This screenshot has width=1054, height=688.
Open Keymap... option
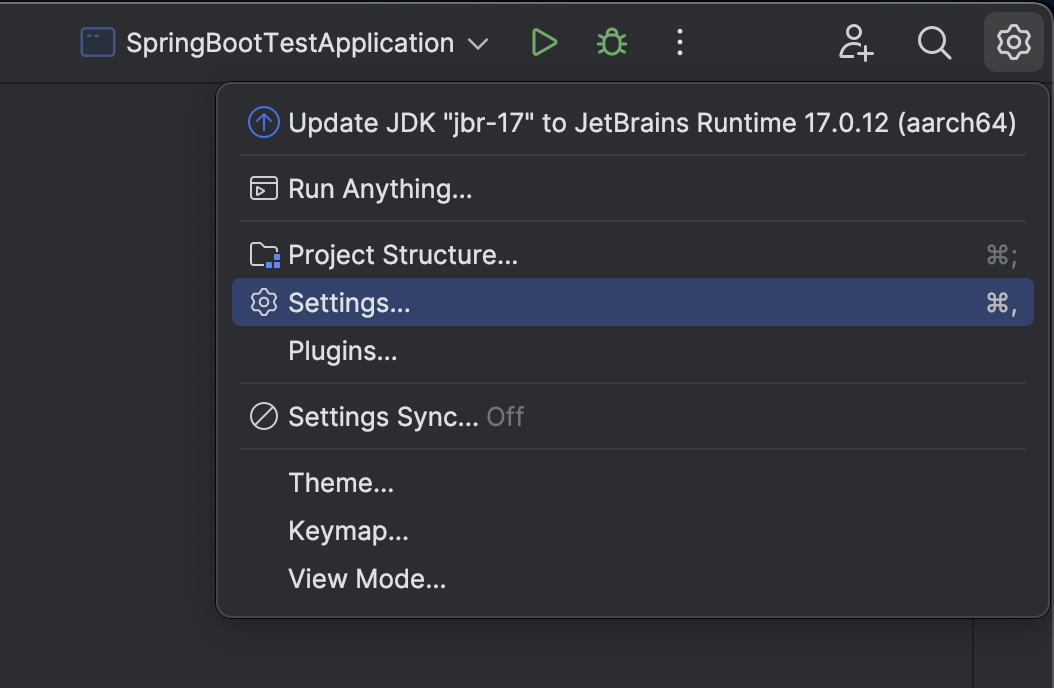coord(348,531)
